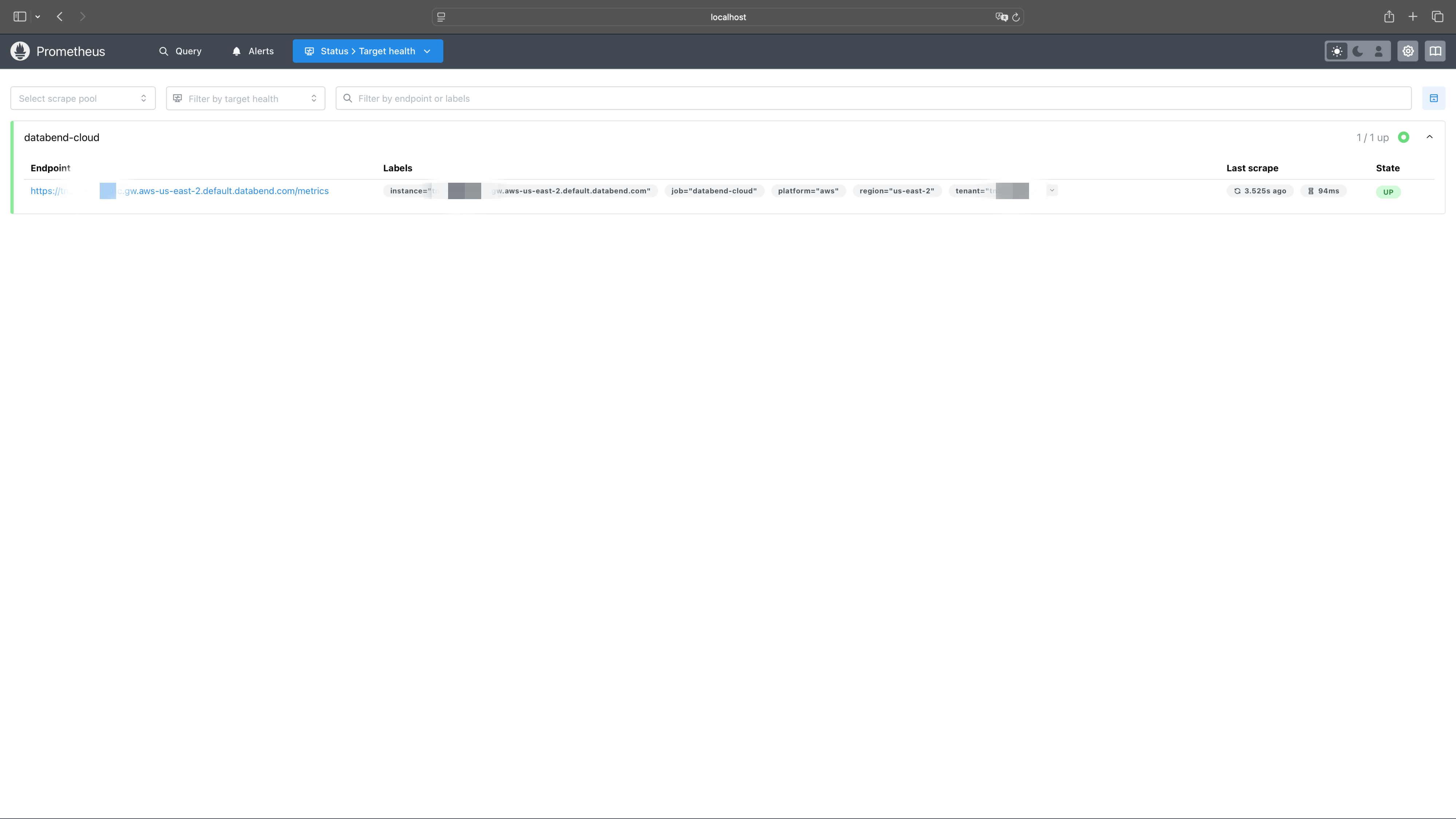Open the Status Target health menu
The width and height of the screenshot is (1456, 819).
coord(368,51)
